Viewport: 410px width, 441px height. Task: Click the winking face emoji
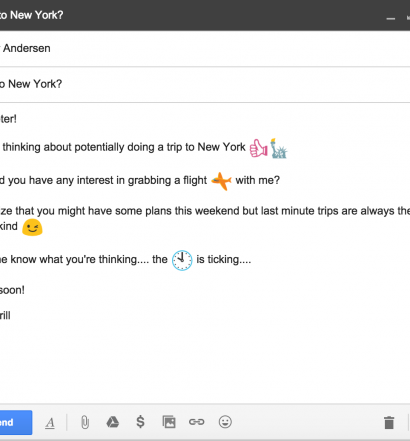coord(32,227)
